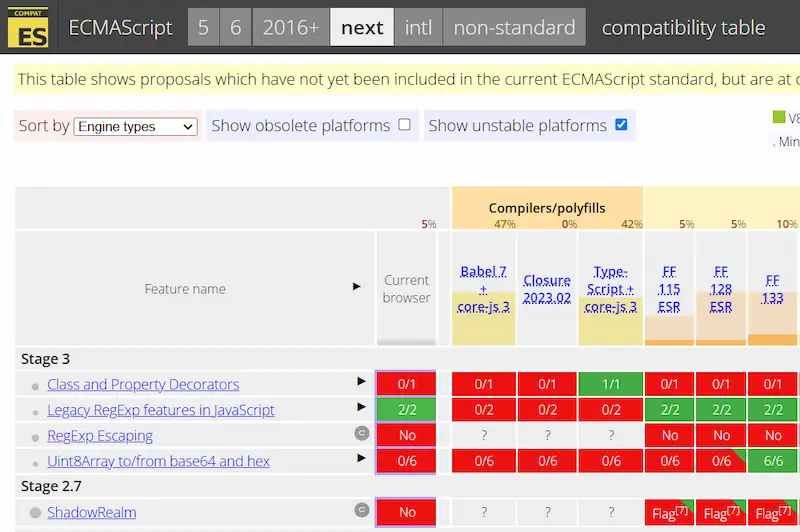Select the next tab
This screenshot has height=532, width=800.
click(362, 27)
